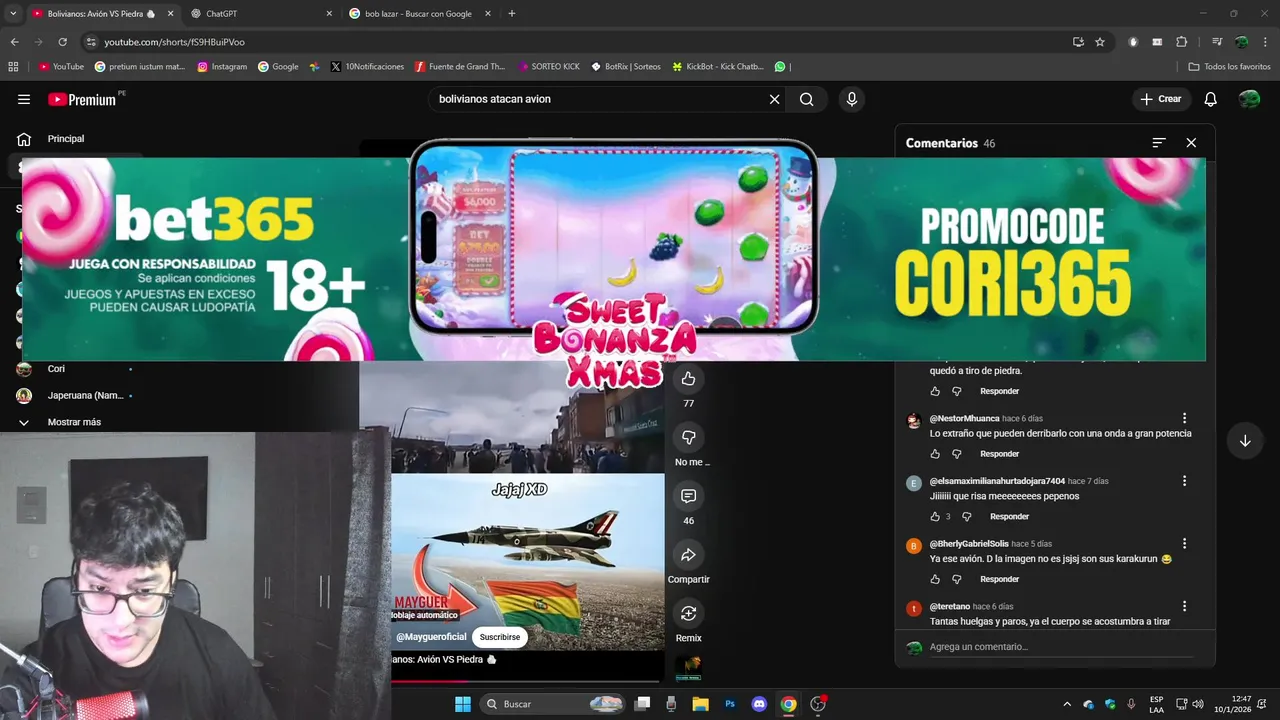Open BotRix | Sorteos bookmark
This screenshot has width=1280, height=720.
pos(625,67)
